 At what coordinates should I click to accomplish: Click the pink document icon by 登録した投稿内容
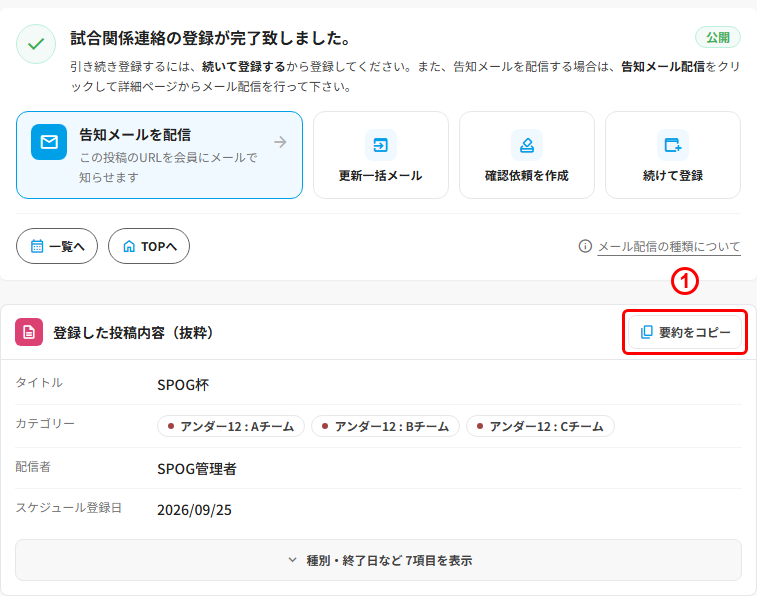29,332
